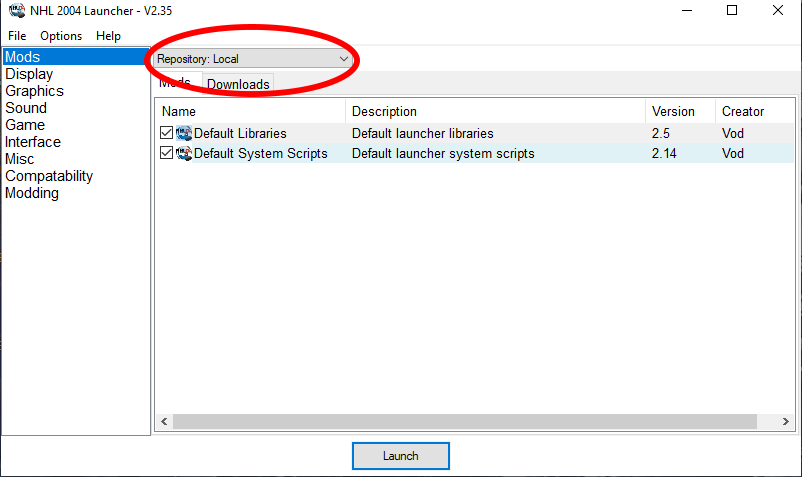802x477 pixels.
Task: Click 'Default launcher system scripts' description
Action: pyautogui.click(x=443, y=153)
